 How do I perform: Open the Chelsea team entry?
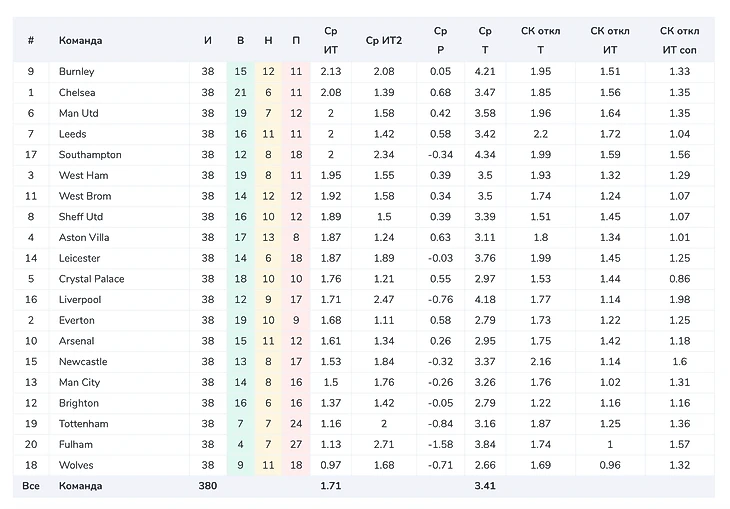(77, 93)
